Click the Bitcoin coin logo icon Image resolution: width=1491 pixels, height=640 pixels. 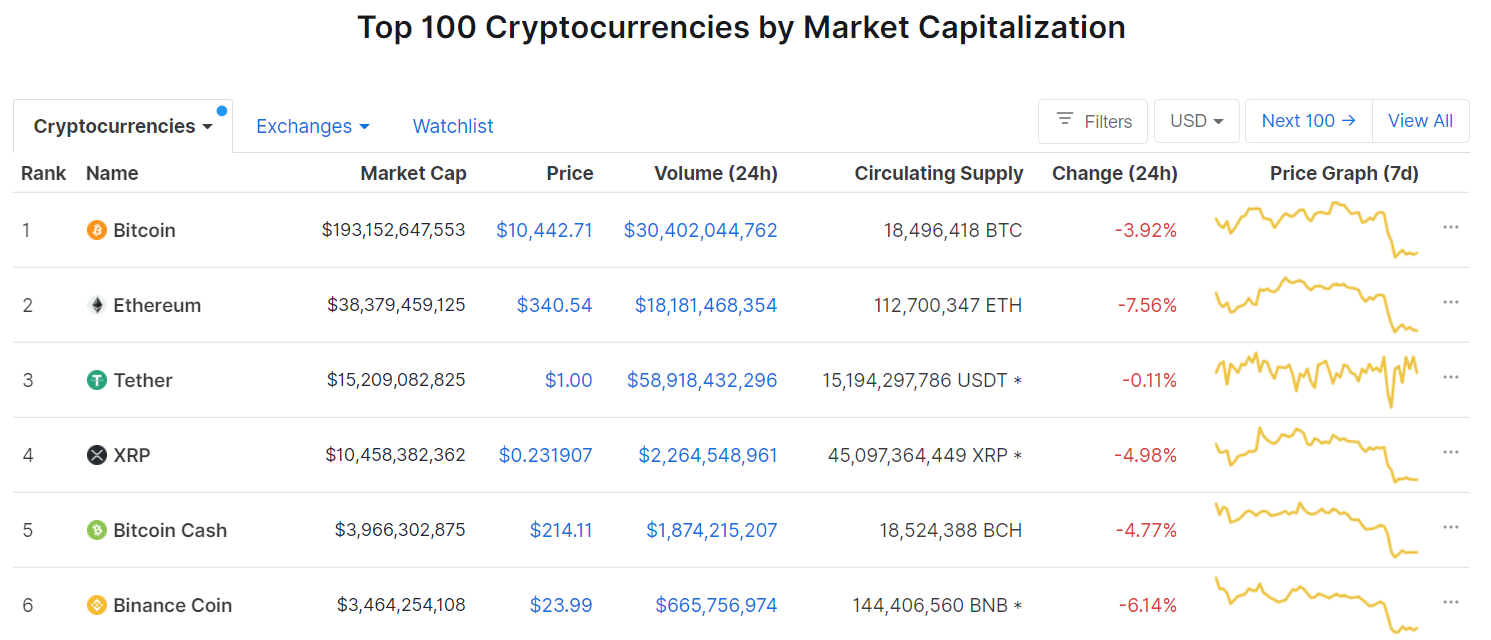point(97,230)
